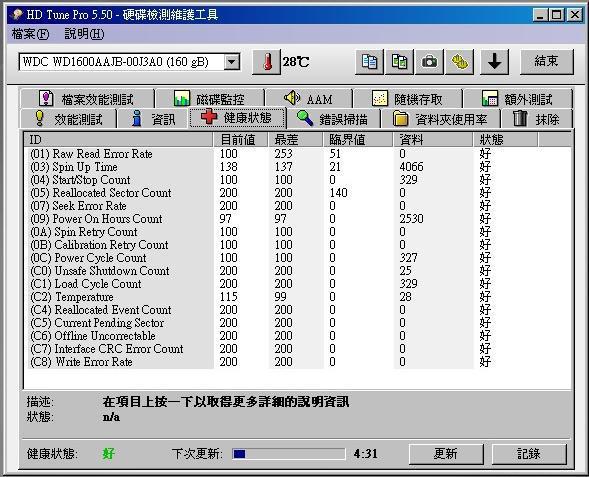Click the 最差 column header
This screenshot has width=589, height=477.
coord(296,140)
